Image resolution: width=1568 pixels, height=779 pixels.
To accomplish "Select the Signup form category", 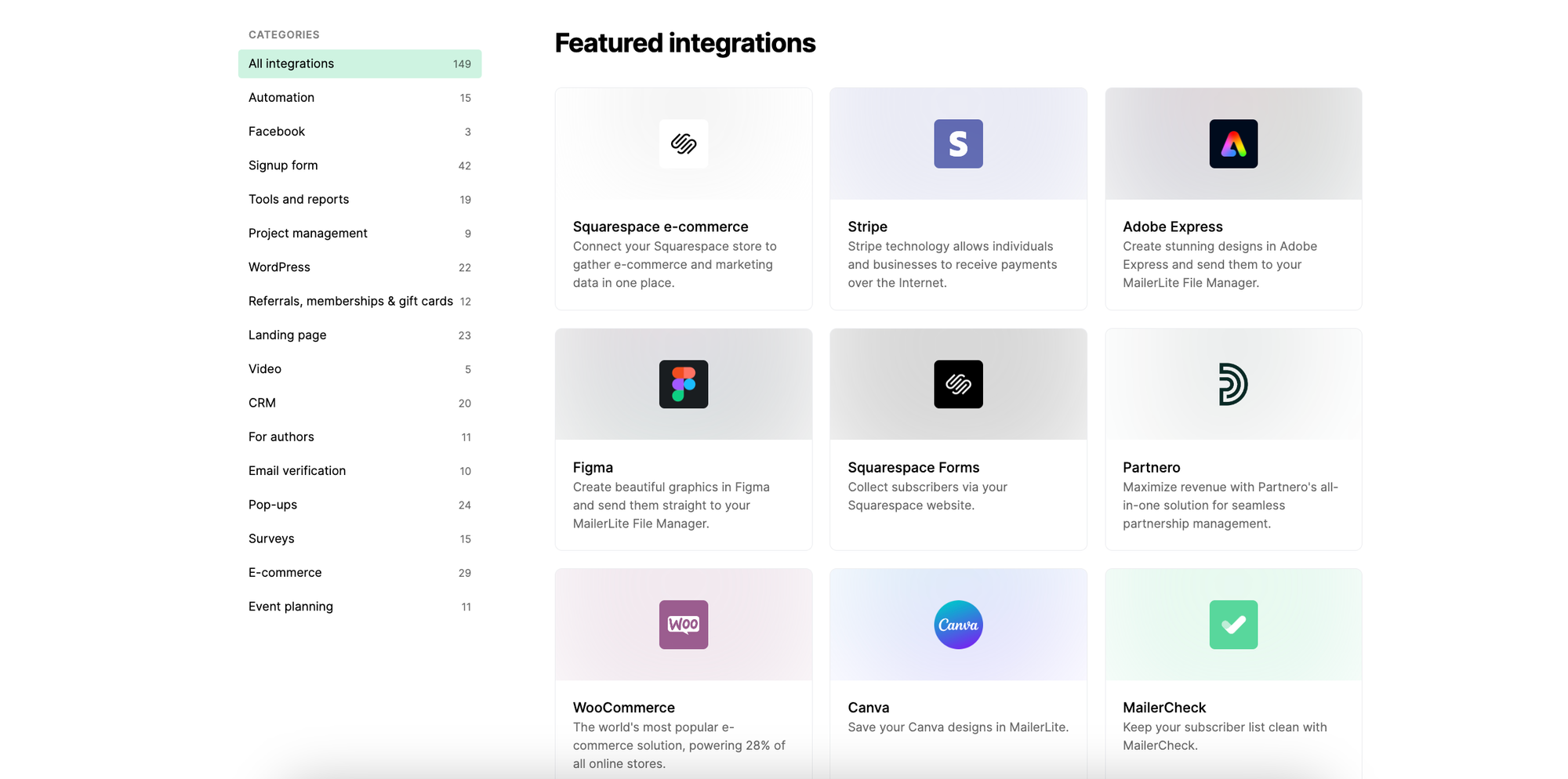I will coord(283,165).
